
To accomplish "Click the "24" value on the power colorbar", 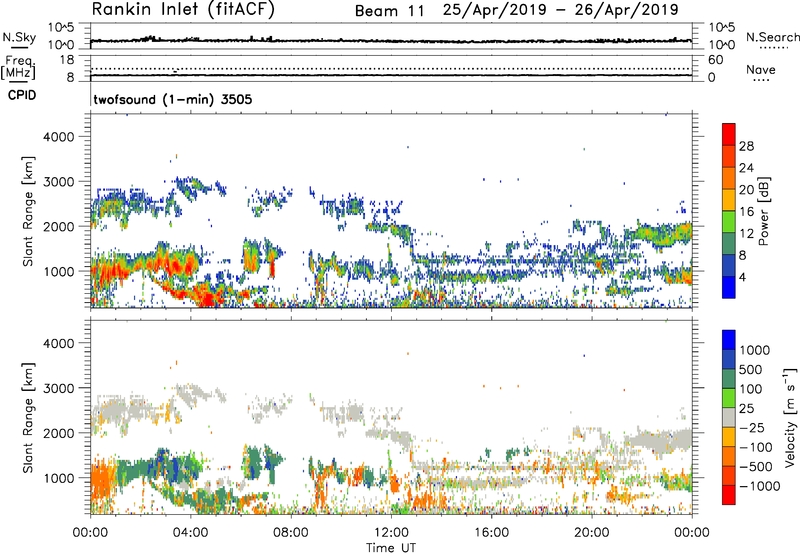I will pyautogui.click(x=746, y=168).
